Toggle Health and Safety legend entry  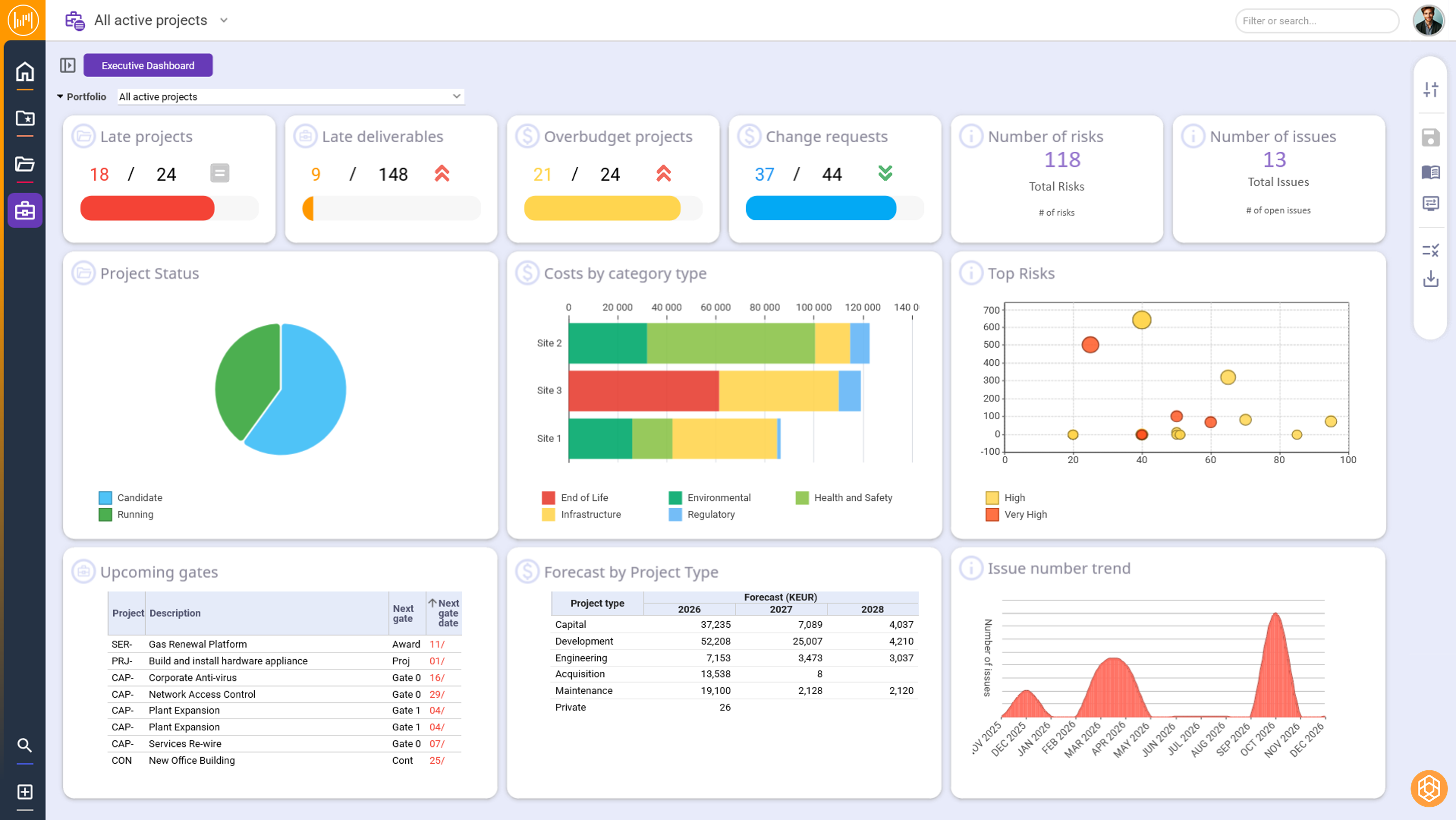[x=844, y=498]
